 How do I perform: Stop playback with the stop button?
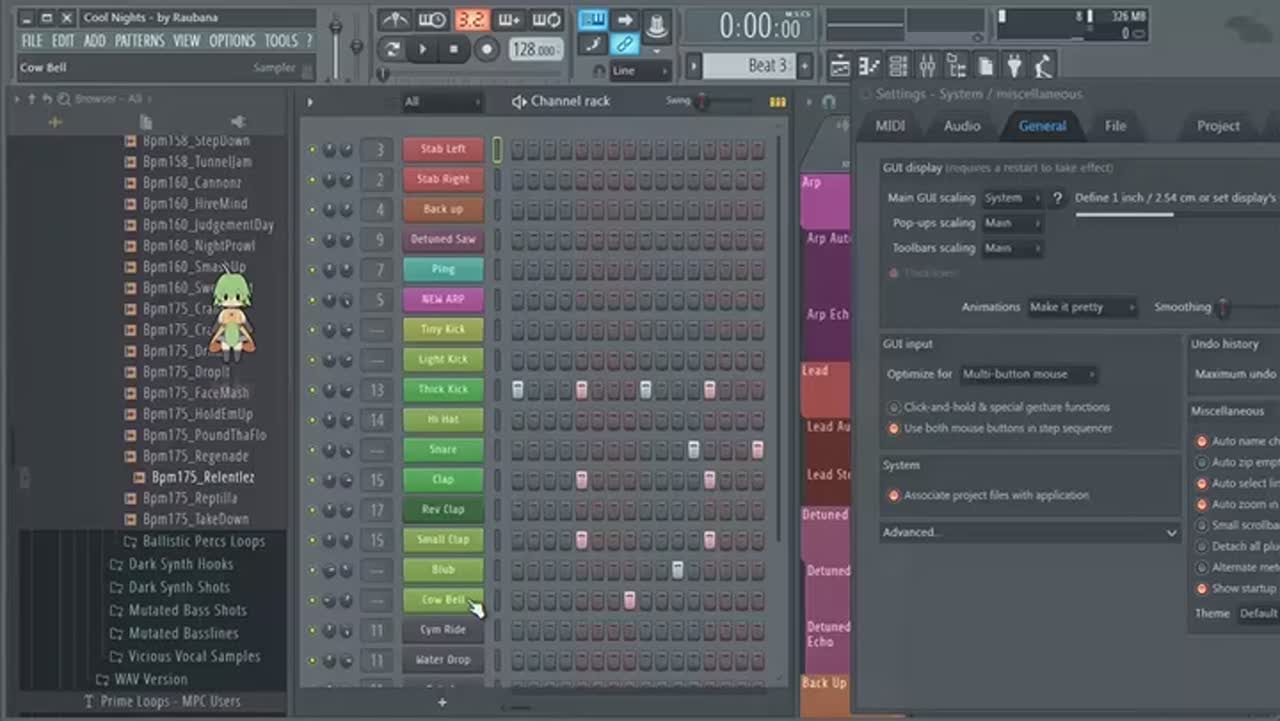(x=454, y=49)
